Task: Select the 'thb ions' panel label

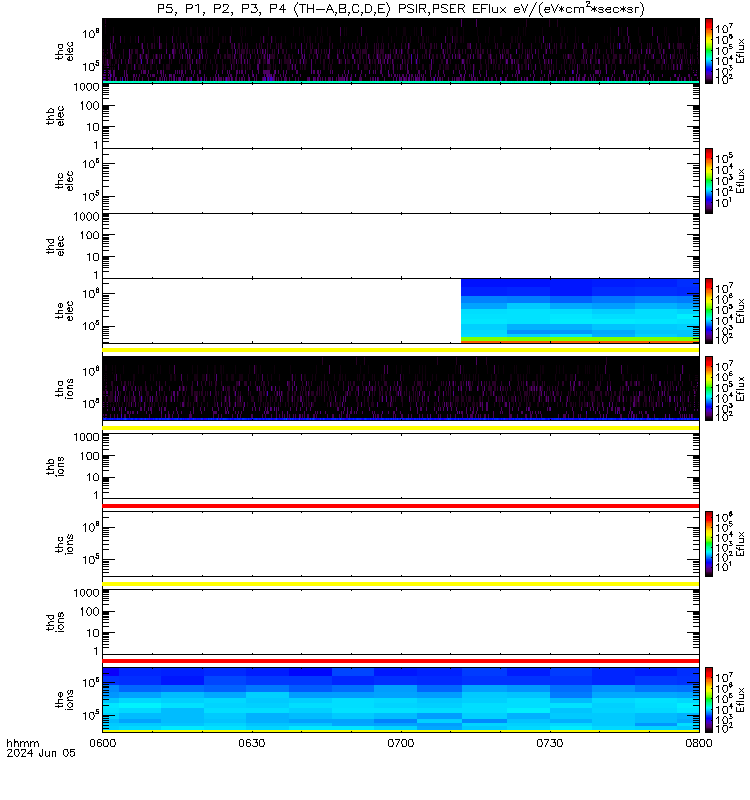Action: pos(55,466)
